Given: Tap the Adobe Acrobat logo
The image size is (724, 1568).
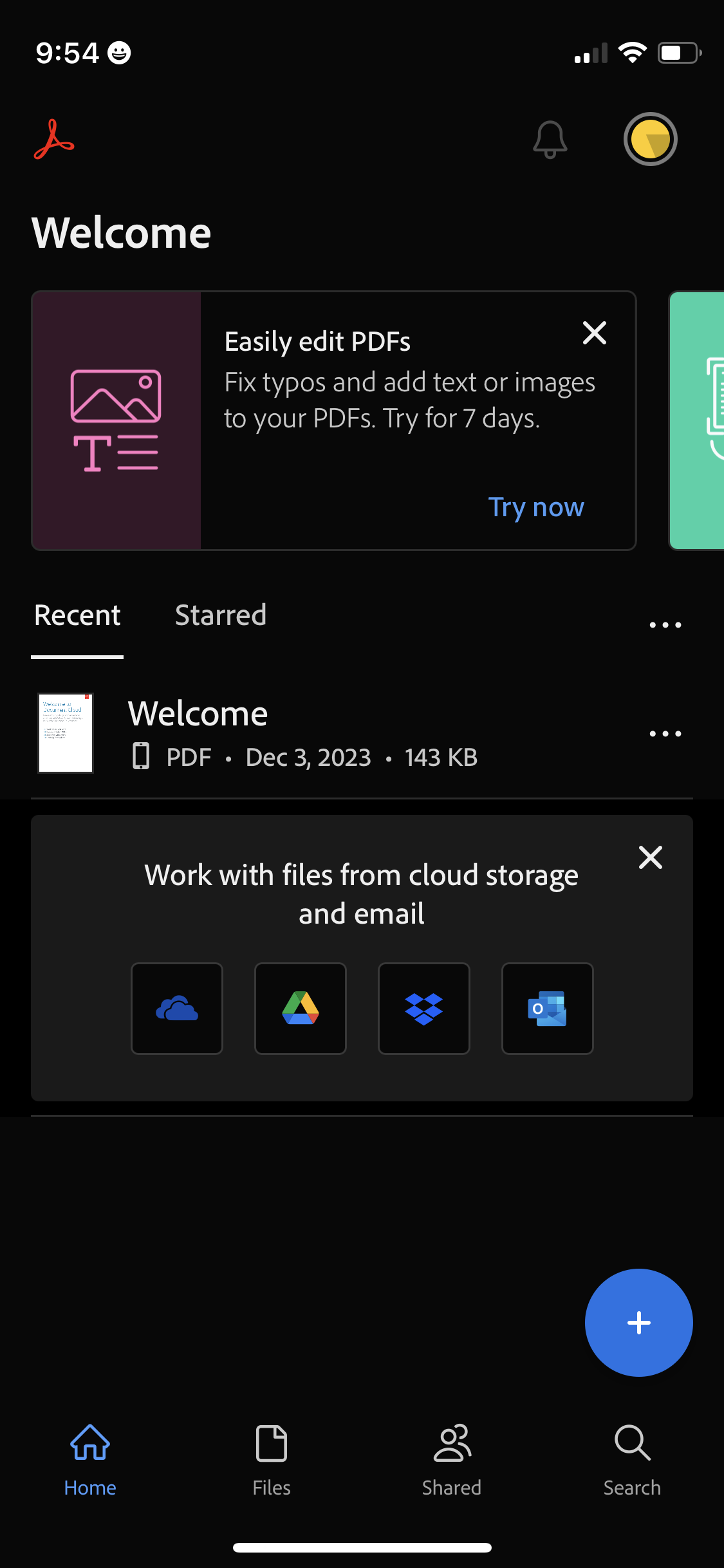Looking at the screenshot, I should [x=53, y=140].
